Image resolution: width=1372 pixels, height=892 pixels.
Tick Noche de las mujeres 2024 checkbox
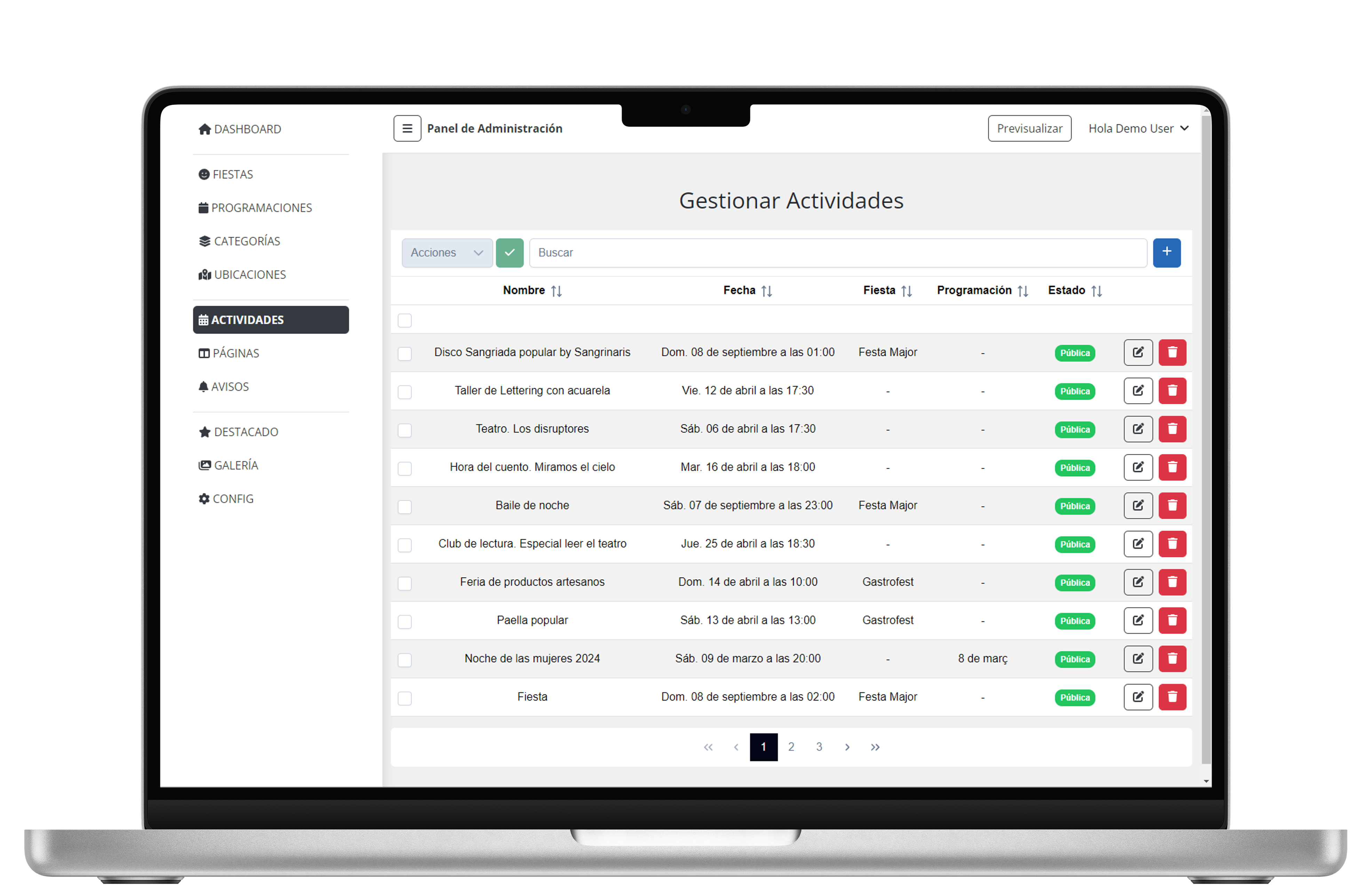[x=405, y=660]
